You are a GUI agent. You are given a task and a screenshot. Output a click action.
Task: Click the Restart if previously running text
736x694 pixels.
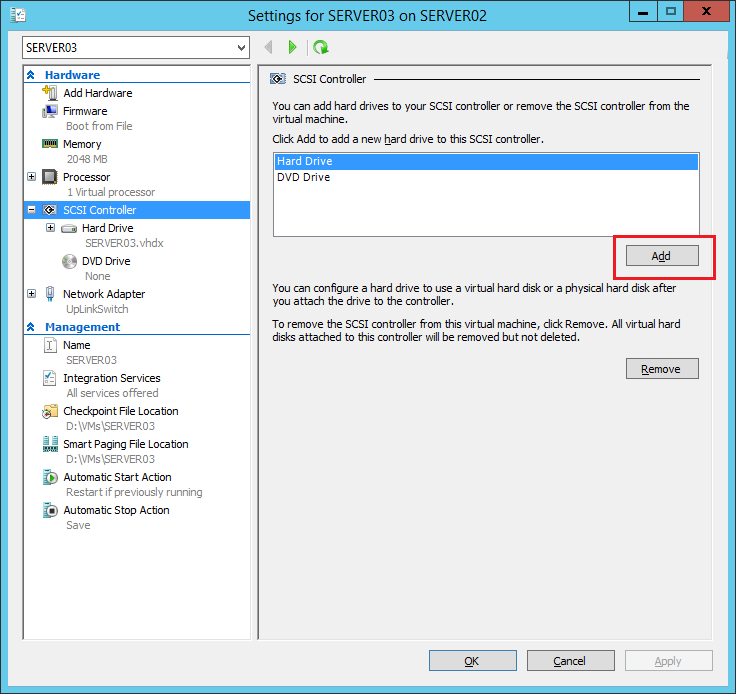[134, 492]
